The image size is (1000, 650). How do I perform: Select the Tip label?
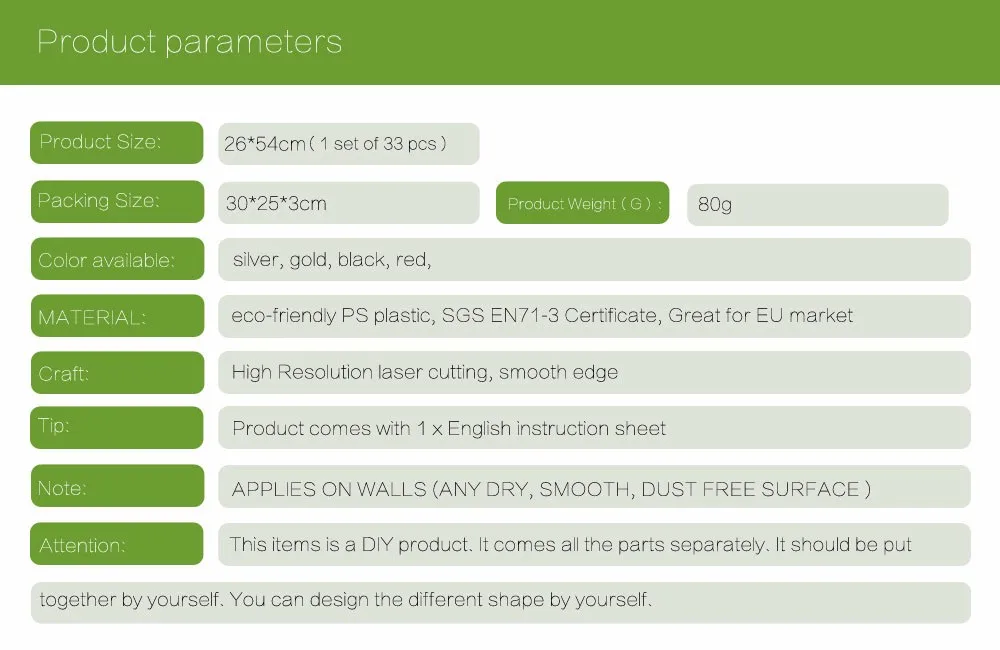pyautogui.click(x=117, y=427)
